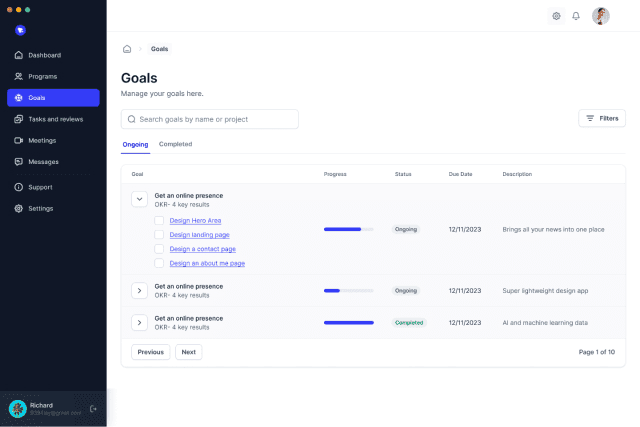Tick the Design landing page checkbox

(x=159, y=234)
